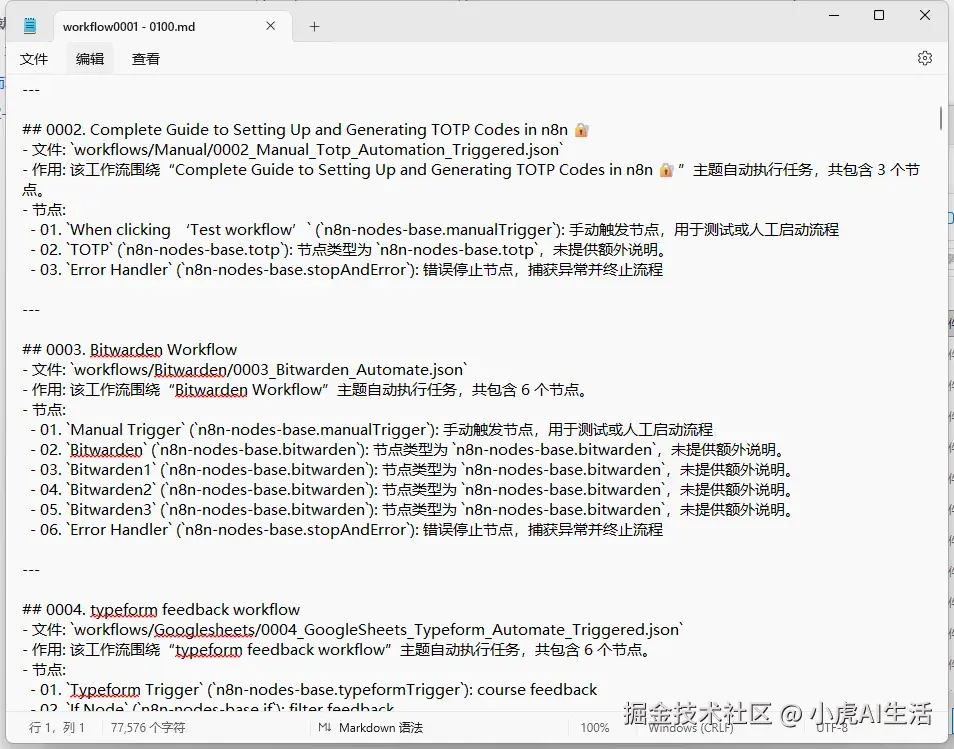
Task: Close the workflow0001 - 0100.md tab
Action: point(271,26)
